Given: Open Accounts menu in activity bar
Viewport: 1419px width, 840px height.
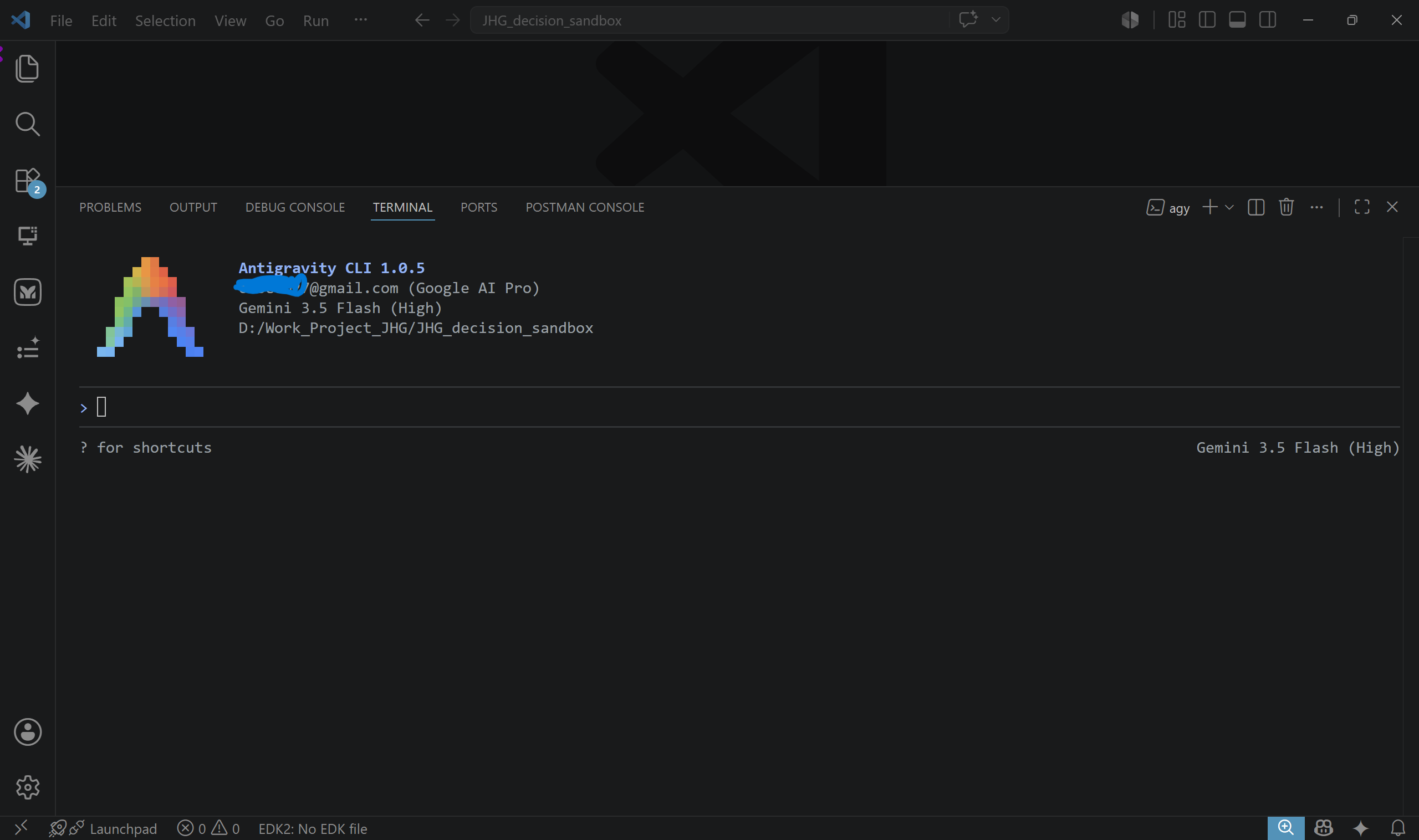Looking at the screenshot, I should point(27,732).
